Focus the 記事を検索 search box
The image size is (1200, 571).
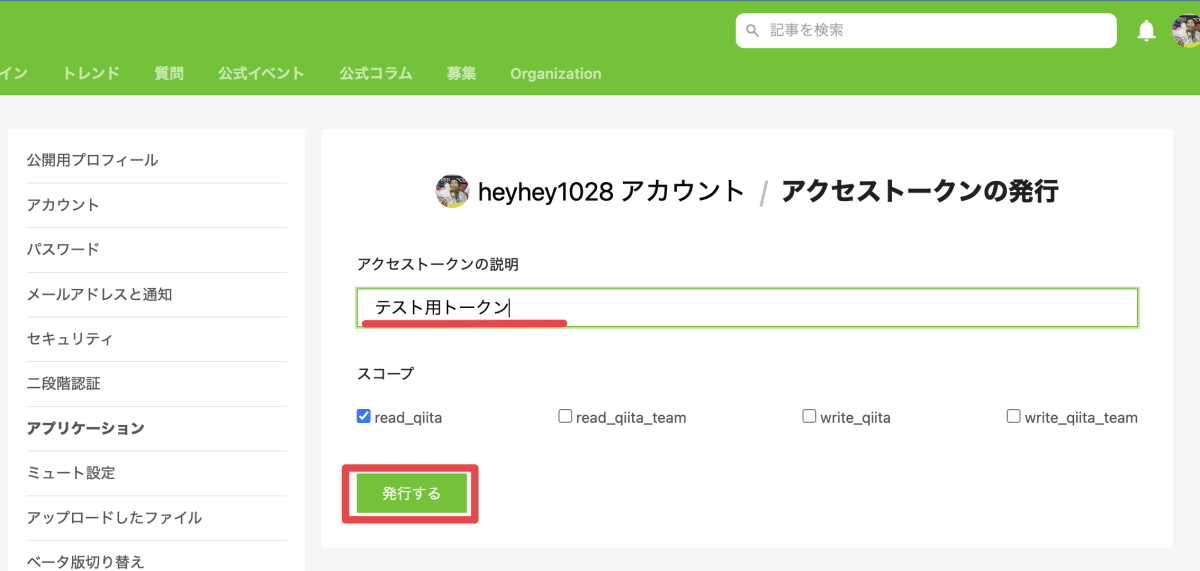tap(926, 31)
